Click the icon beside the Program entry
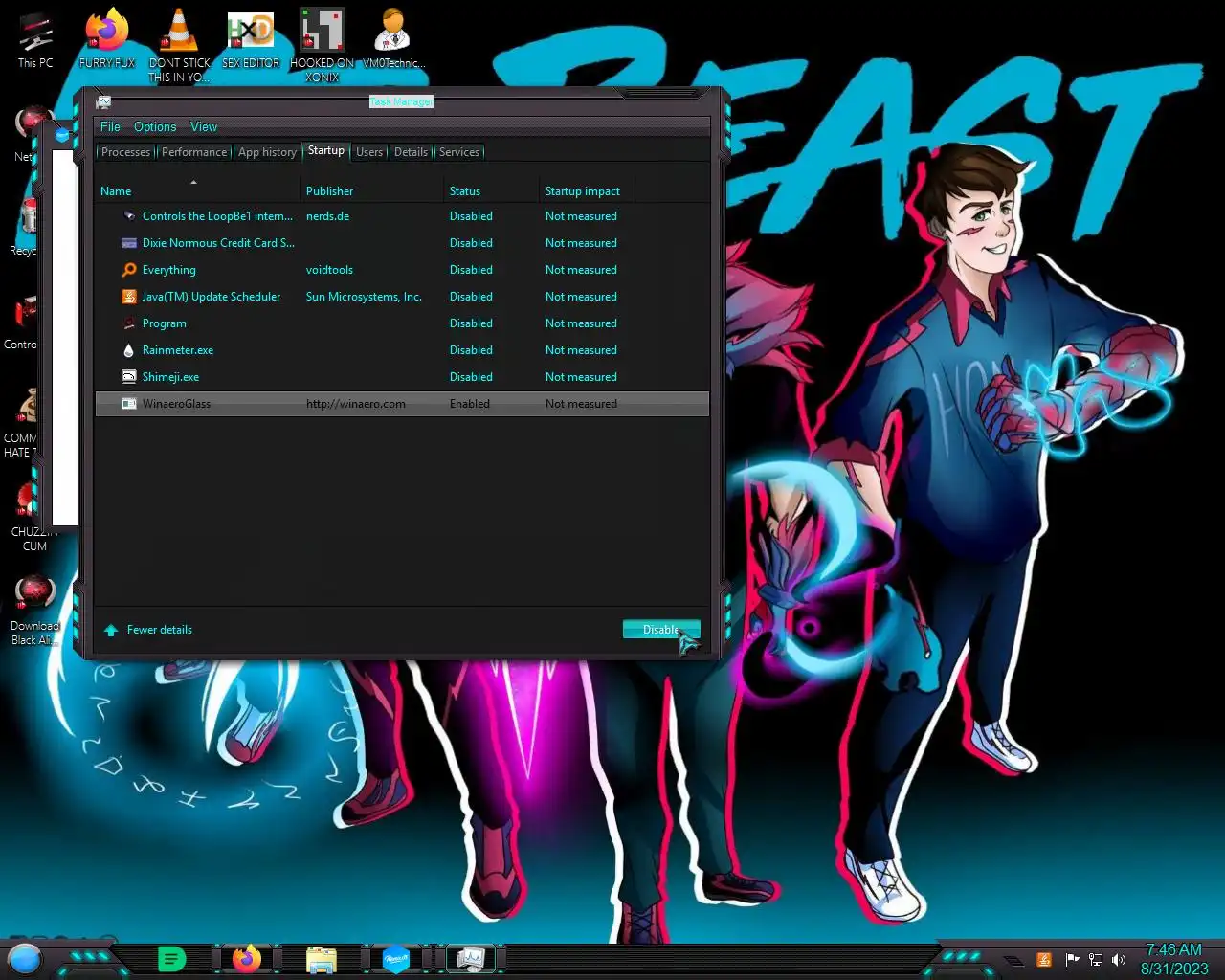Viewport: 1225px width, 980px height. 129,323
